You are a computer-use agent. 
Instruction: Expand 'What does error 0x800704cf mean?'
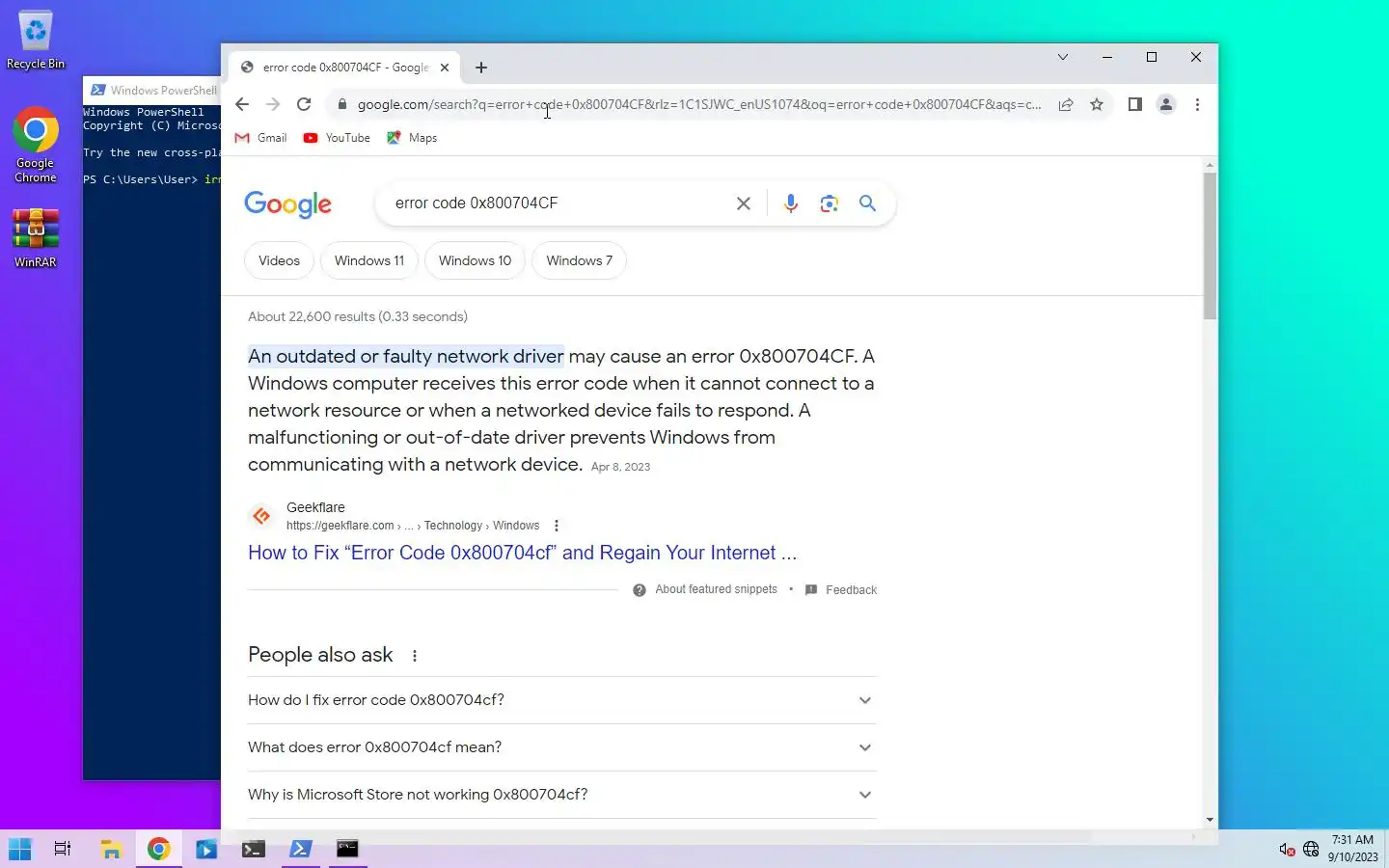click(562, 747)
